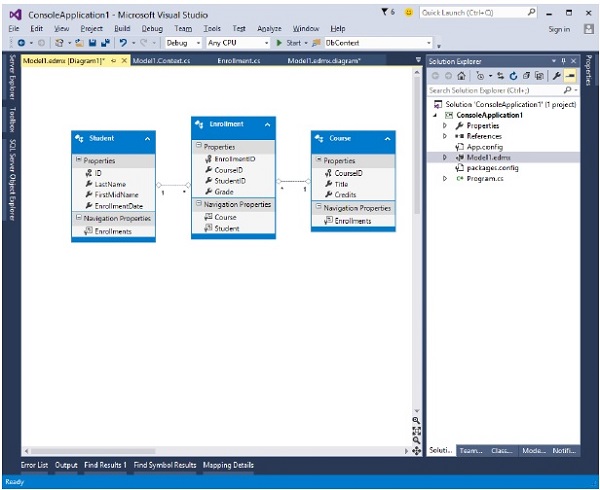The image size is (600, 490).
Task: Toggle auto-hide pin on Solution Explorer panel
Action: [562, 61]
